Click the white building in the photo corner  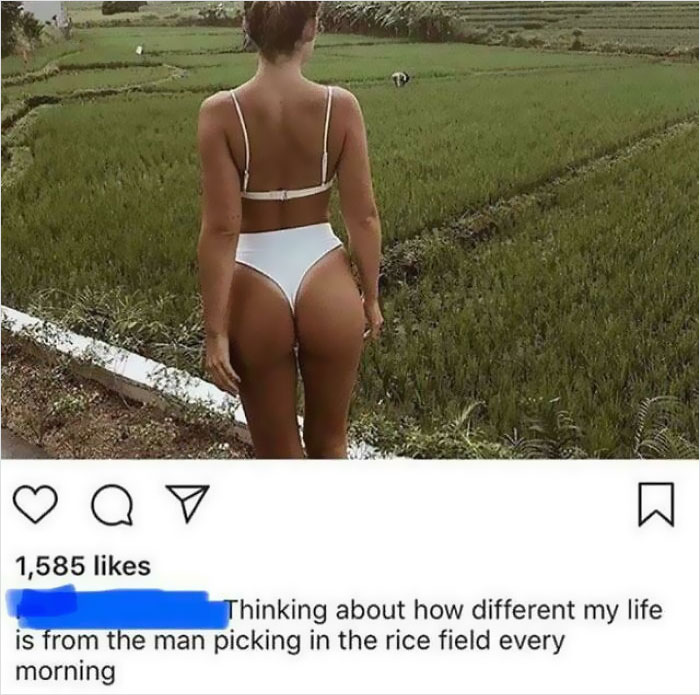(45, 11)
